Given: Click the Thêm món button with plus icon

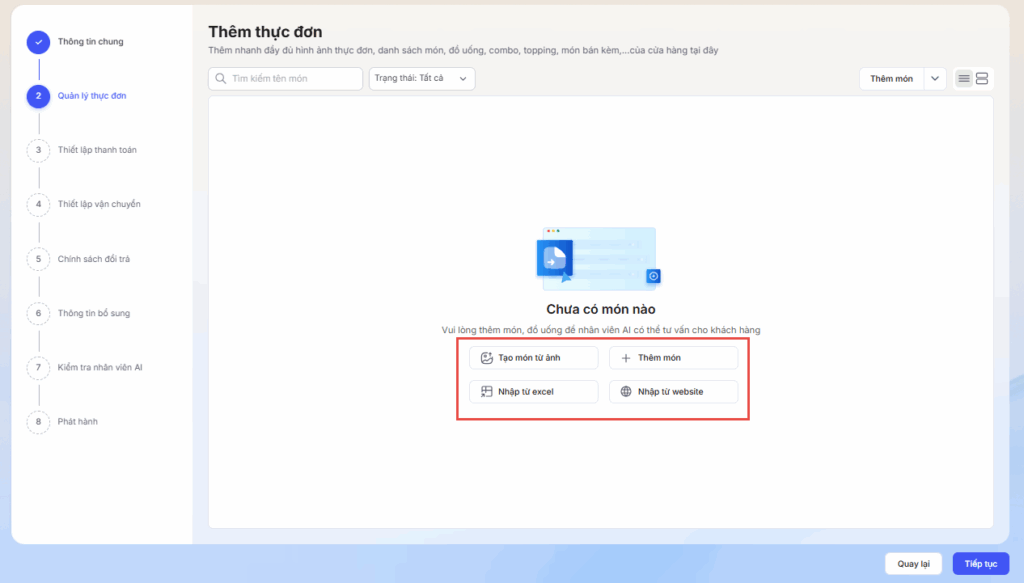Looking at the screenshot, I should tap(673, 358).
